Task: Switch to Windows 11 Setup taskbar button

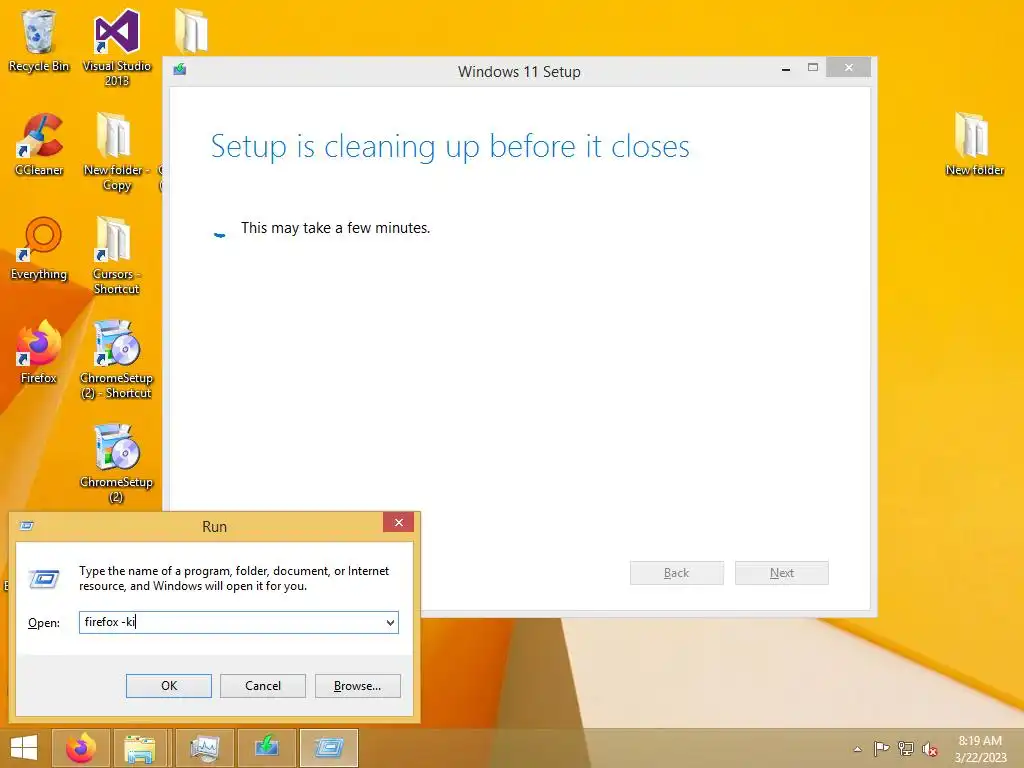Action: 267,748
